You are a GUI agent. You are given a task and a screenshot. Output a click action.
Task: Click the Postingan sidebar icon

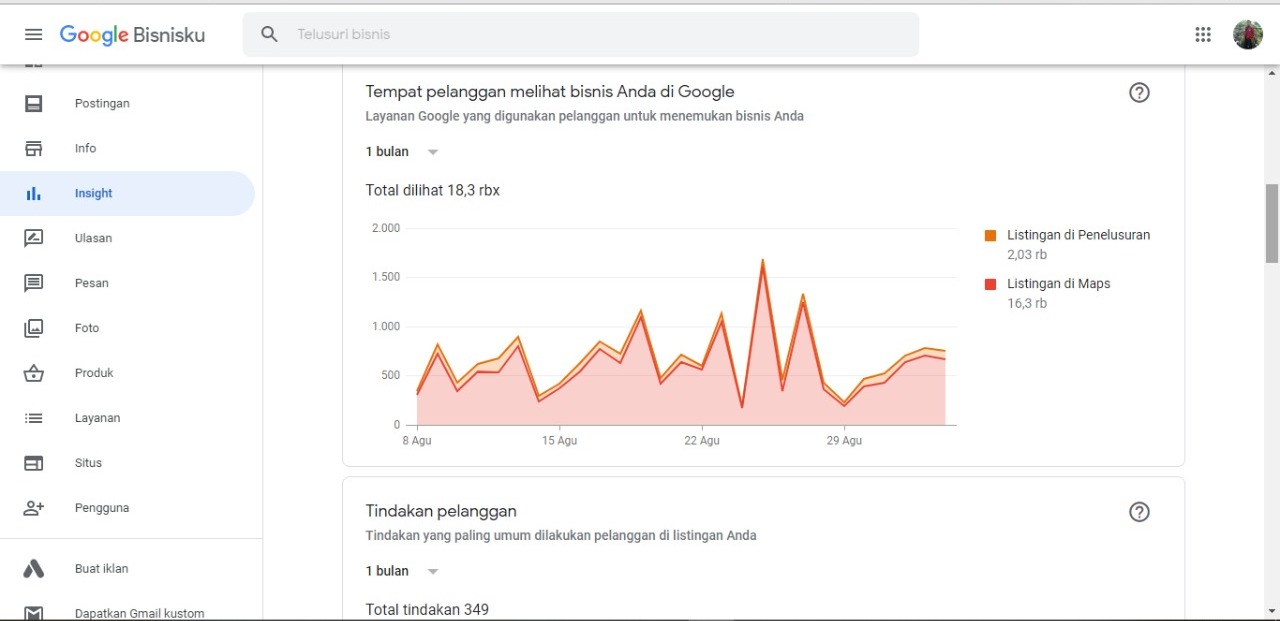tap(34, 103)
